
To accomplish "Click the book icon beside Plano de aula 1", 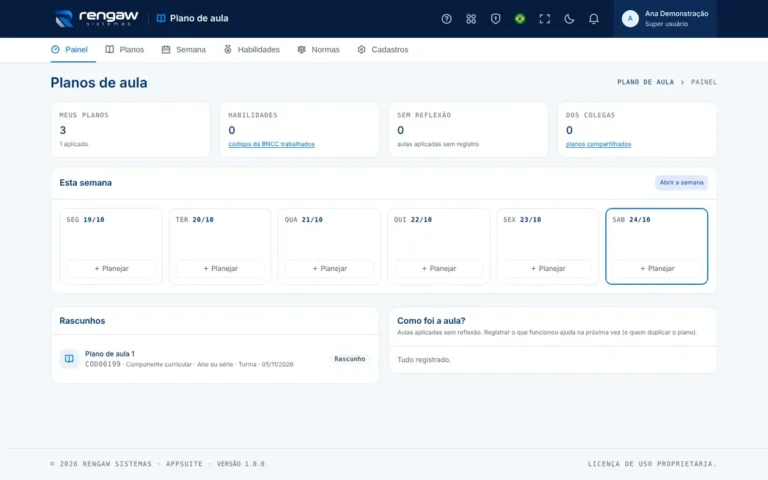I will pyautogui.click(x=69, y=359).
